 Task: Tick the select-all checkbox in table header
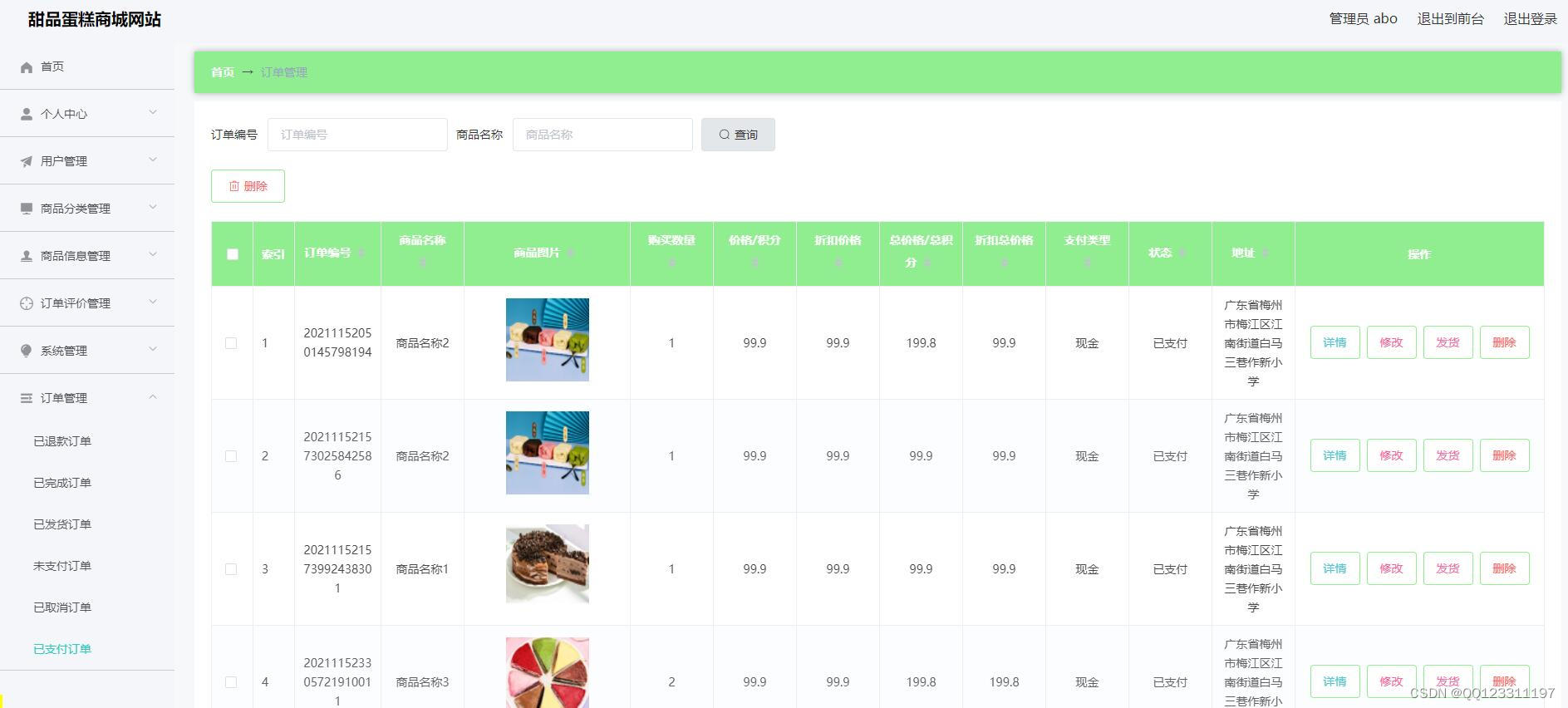233,254
